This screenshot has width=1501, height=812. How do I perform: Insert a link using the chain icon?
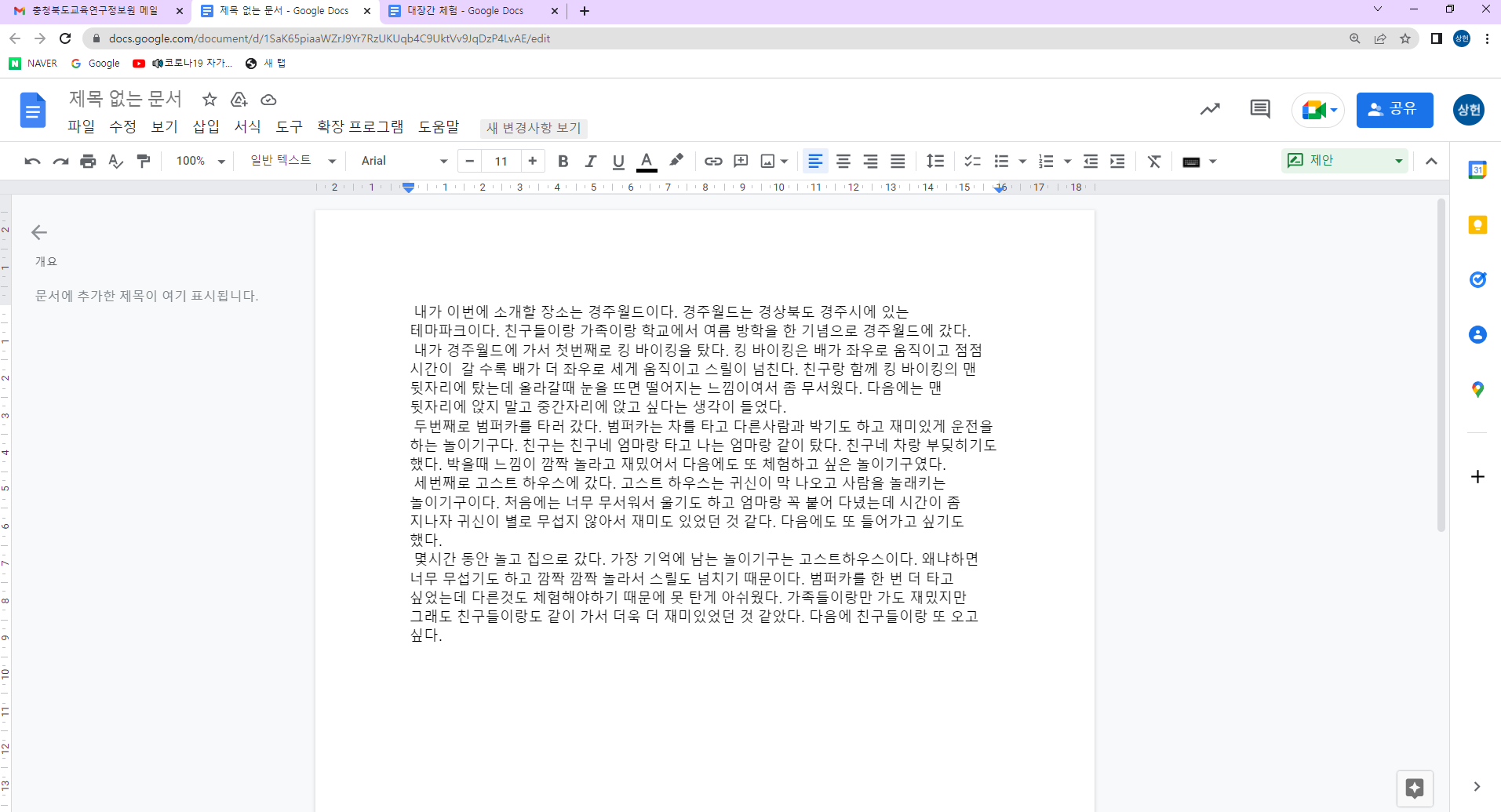pyautogui.click(x=712, y=162)
